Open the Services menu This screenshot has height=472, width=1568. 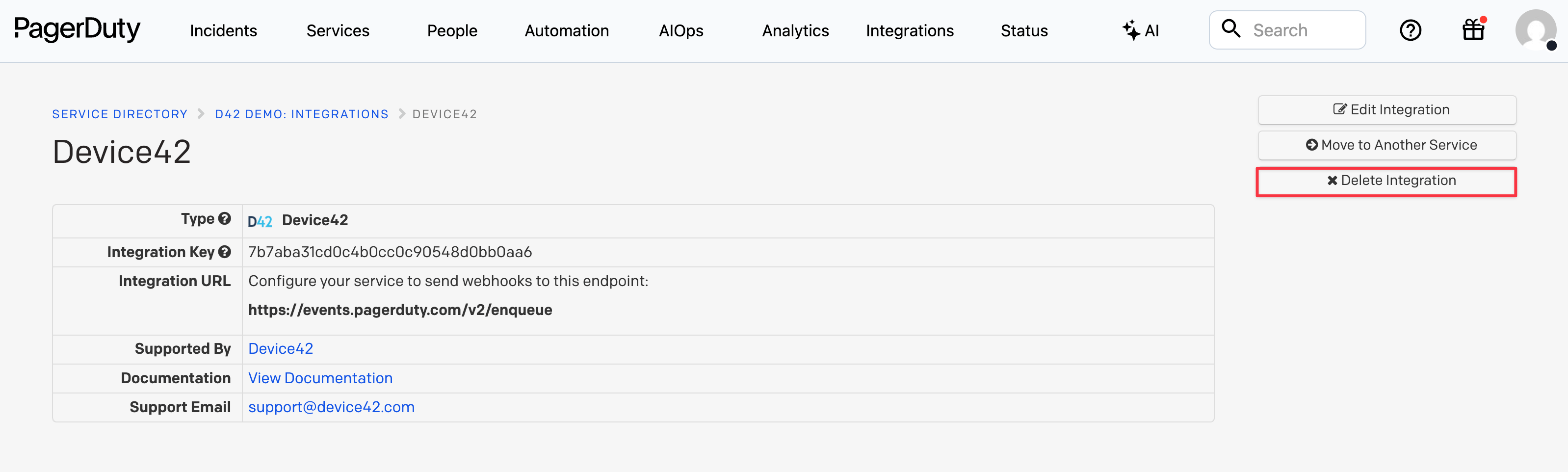(x=338, y=30)
